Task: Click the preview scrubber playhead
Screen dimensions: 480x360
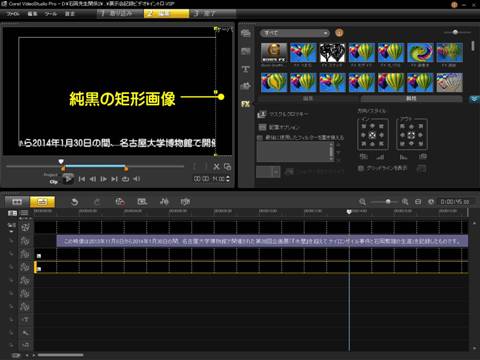Action: pyautogui.click(x=61, y=162)
